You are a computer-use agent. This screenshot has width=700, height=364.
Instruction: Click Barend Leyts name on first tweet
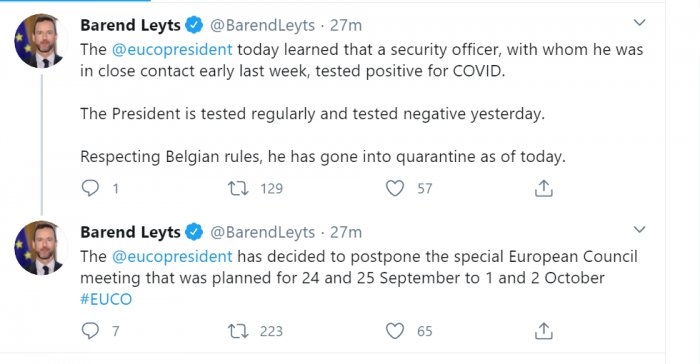tap(130, 25)
